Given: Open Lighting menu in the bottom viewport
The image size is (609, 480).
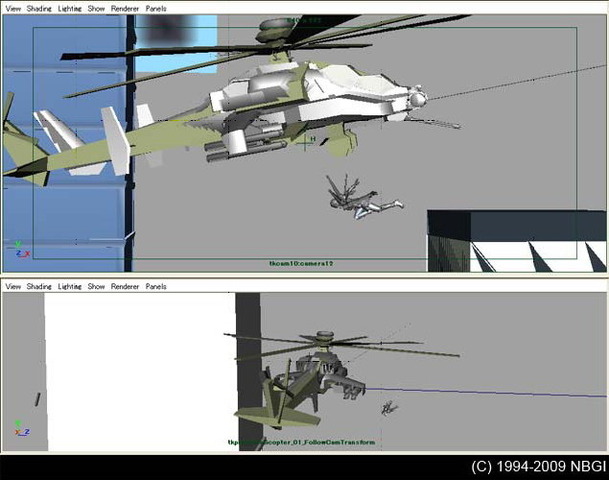Looking at the screenshot, I should click(70, 286).
